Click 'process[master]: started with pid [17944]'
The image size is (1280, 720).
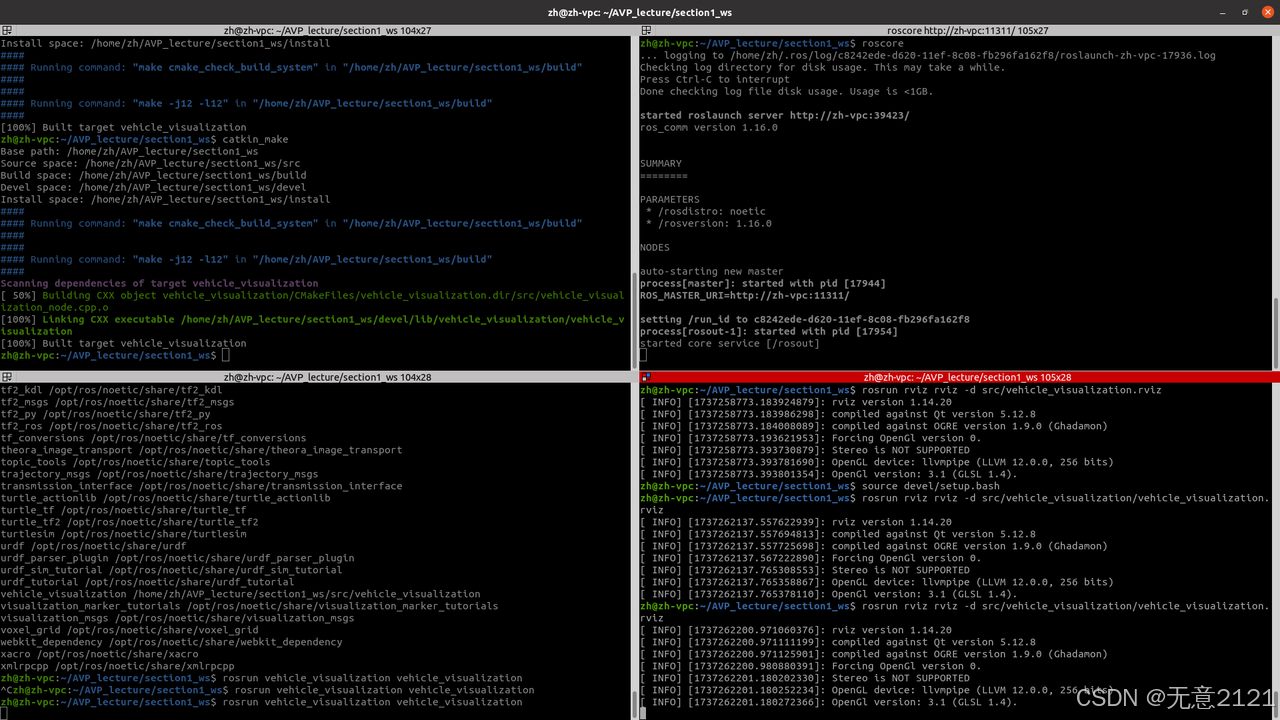click(763, 283)
